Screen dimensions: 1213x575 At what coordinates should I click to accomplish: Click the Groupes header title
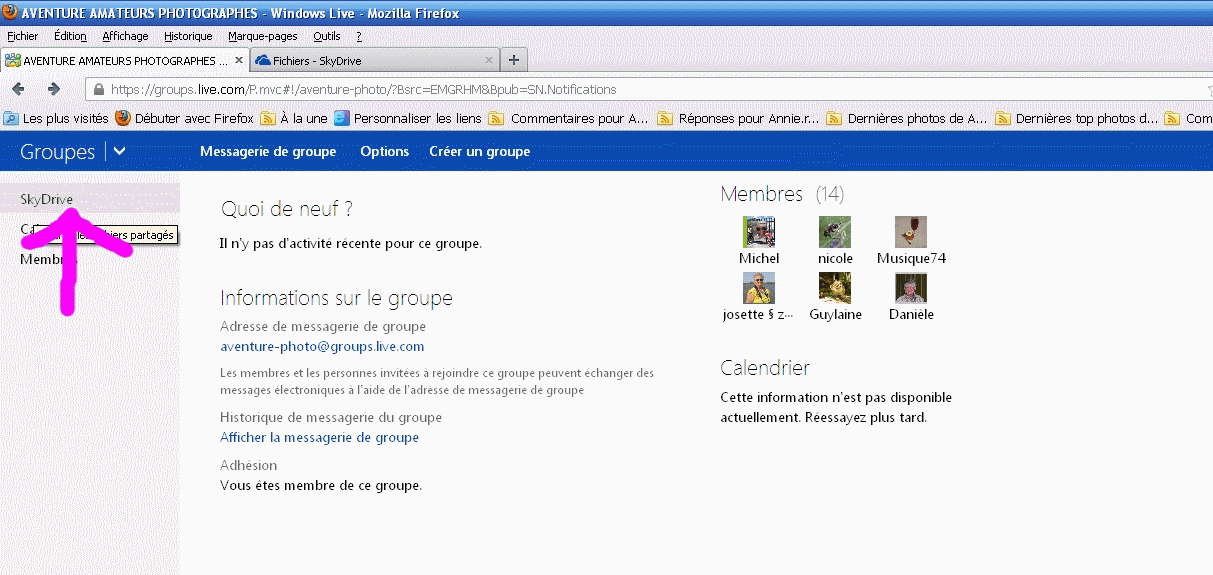pyautogui.click(x=57, y=152)
